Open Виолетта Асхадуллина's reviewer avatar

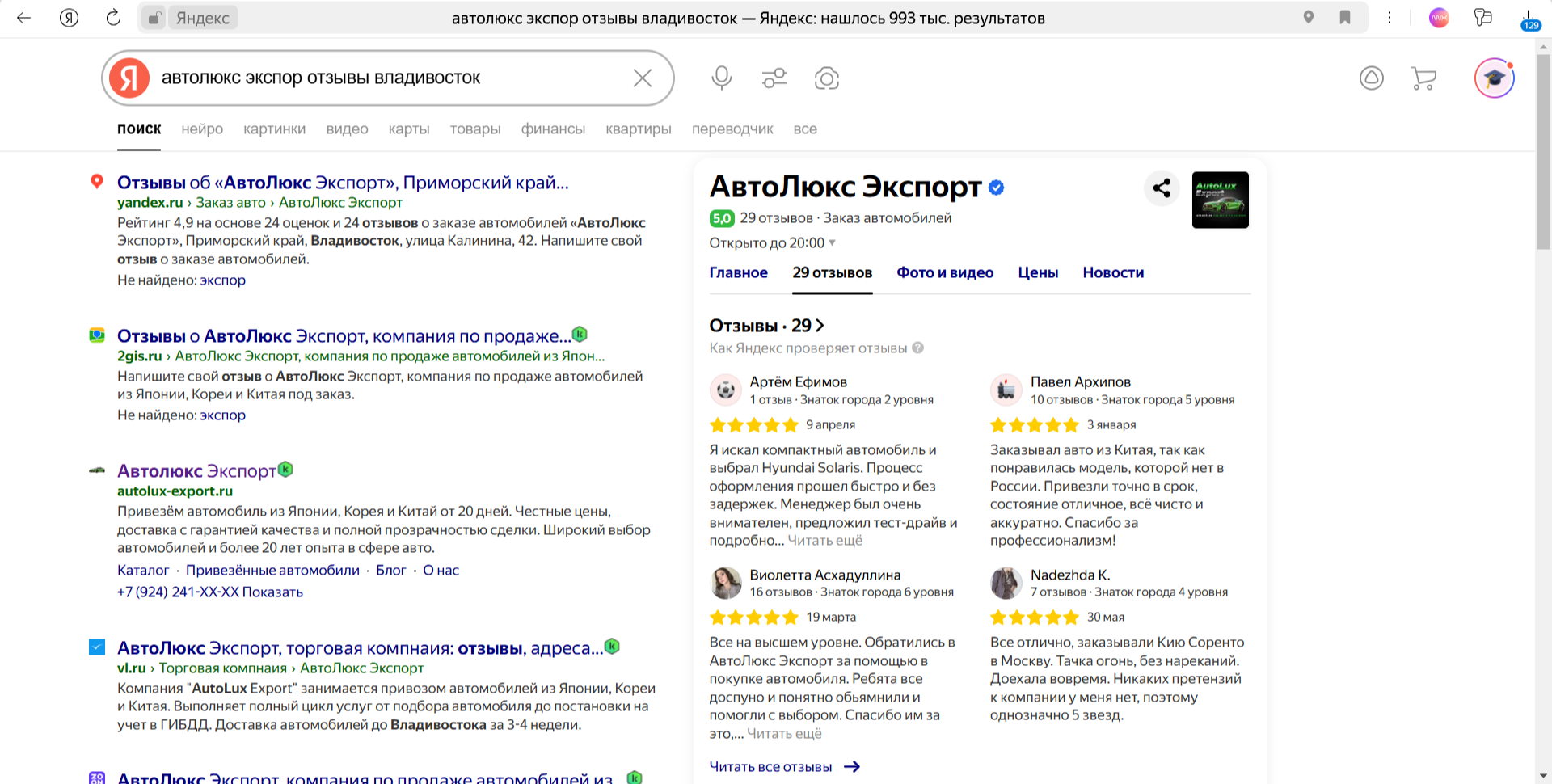coord(725,583)
